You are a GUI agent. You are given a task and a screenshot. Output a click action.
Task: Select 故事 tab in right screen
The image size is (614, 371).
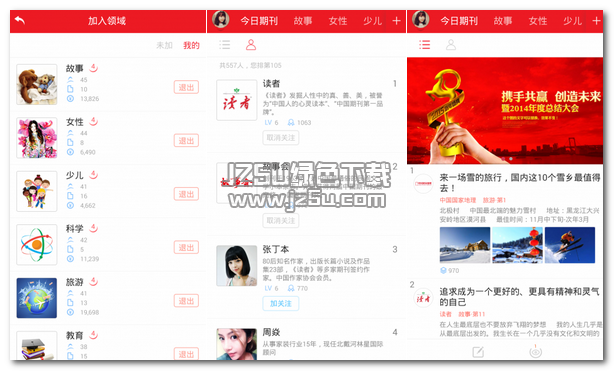(503, 21)
